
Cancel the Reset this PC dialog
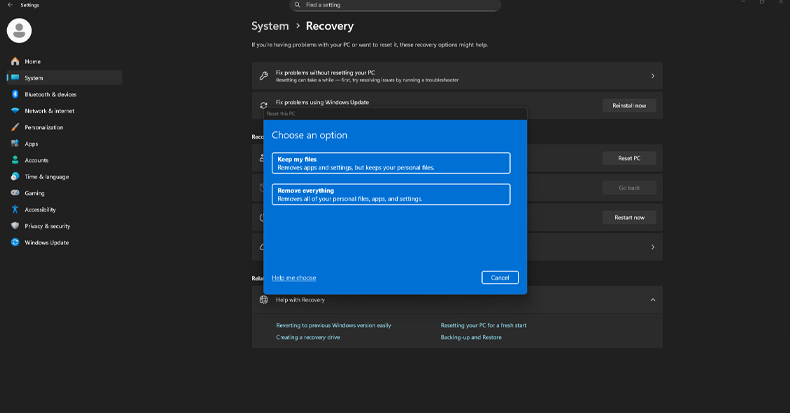(500, 278)
